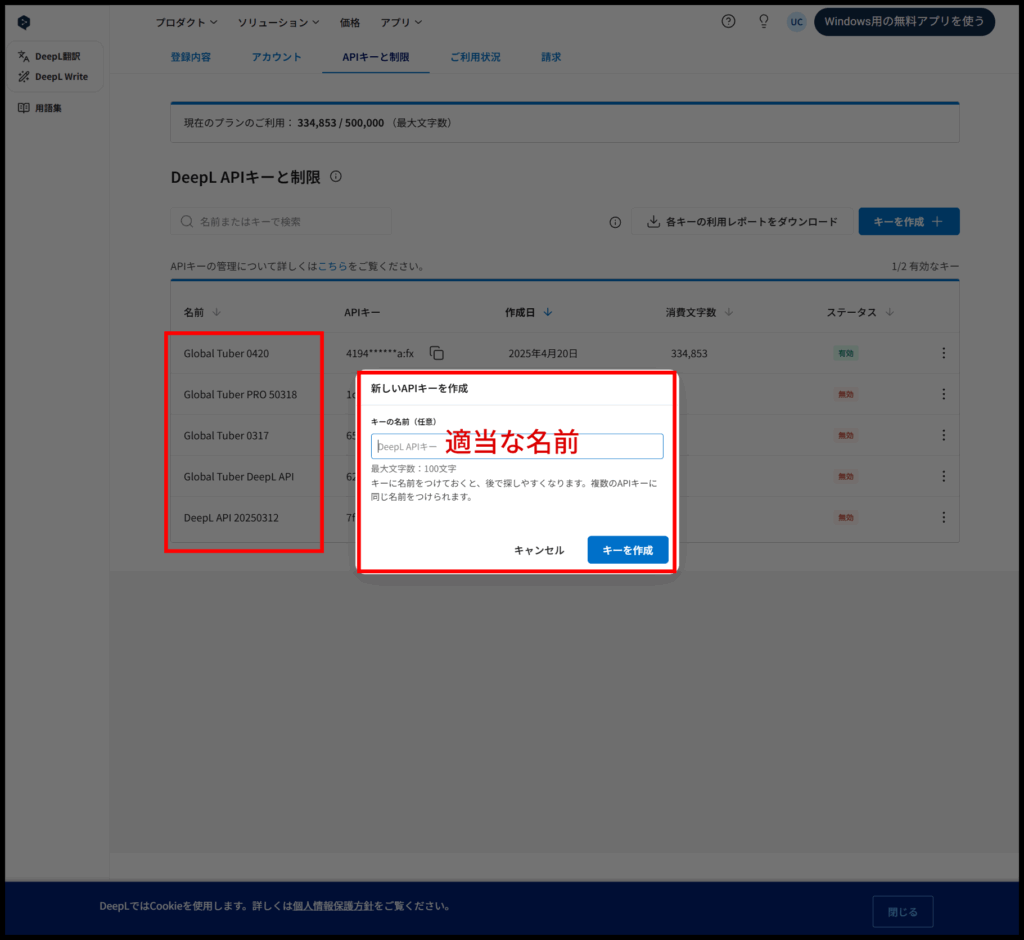
Task: Click the DeepL logo icon
Action: [x=24, y=22]
